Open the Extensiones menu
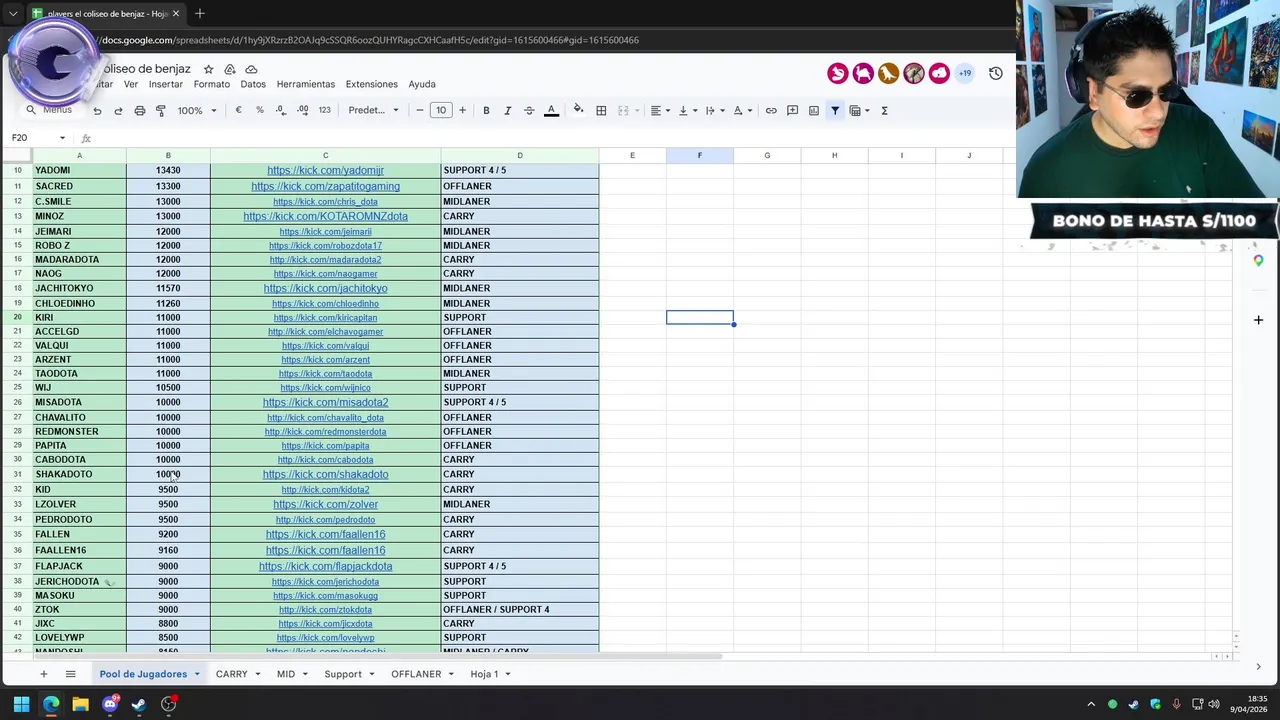The image size is (1280, 720). [x=372, y=84]
